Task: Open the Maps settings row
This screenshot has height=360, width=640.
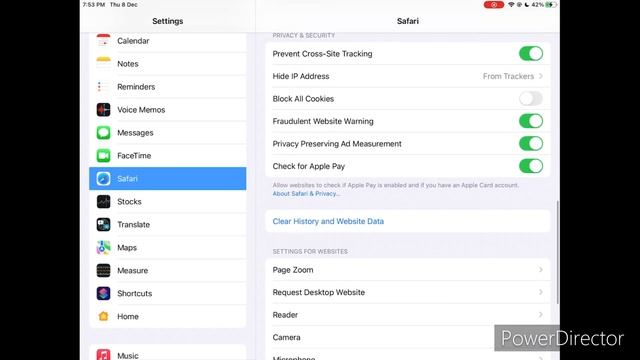Action: point(168,247)
